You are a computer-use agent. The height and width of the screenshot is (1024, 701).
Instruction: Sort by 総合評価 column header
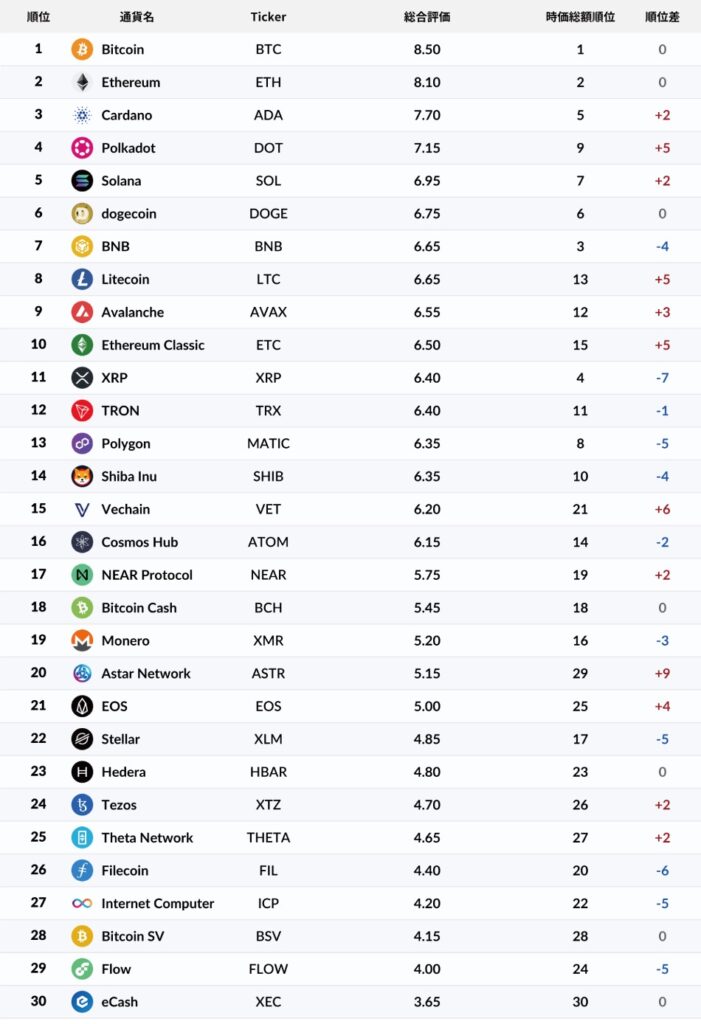pos(427,17)
